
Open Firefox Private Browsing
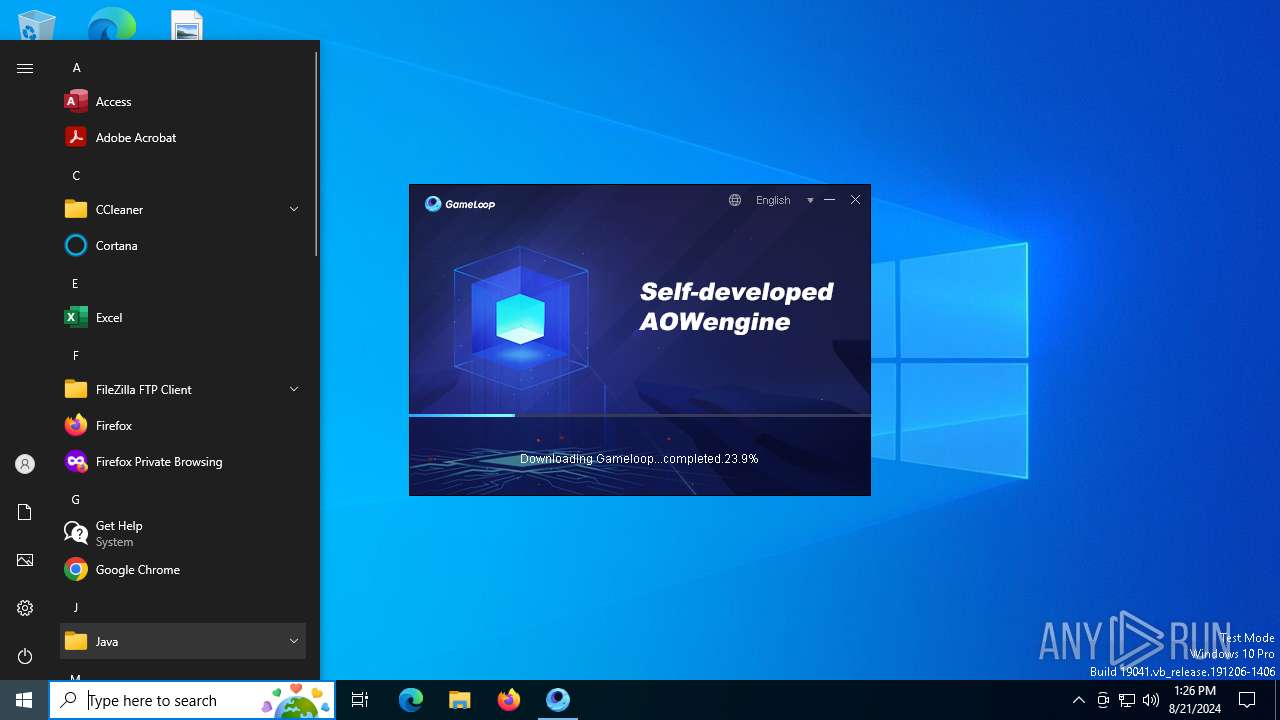[183, 461]
